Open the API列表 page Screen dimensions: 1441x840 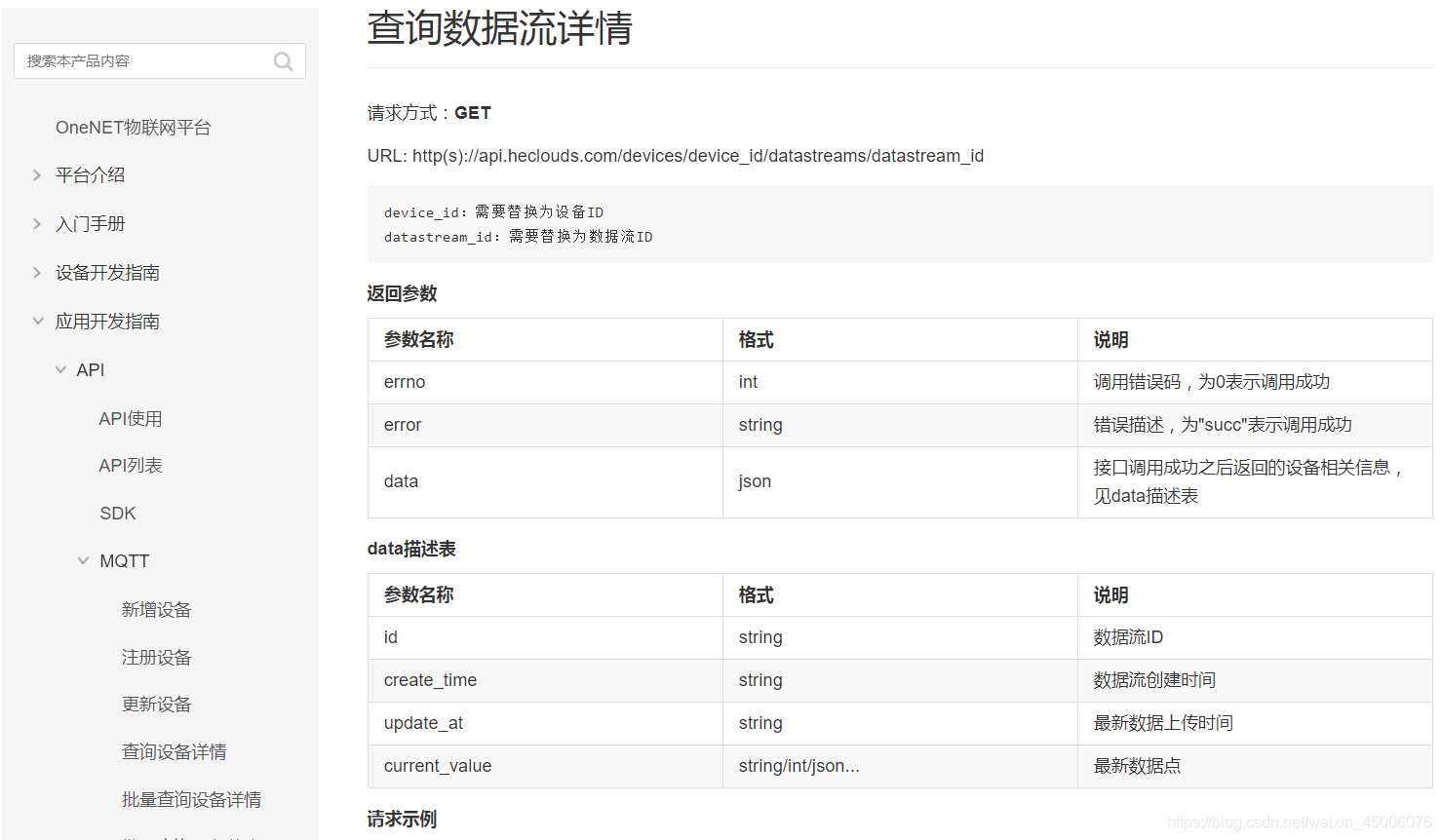point(132,465)
